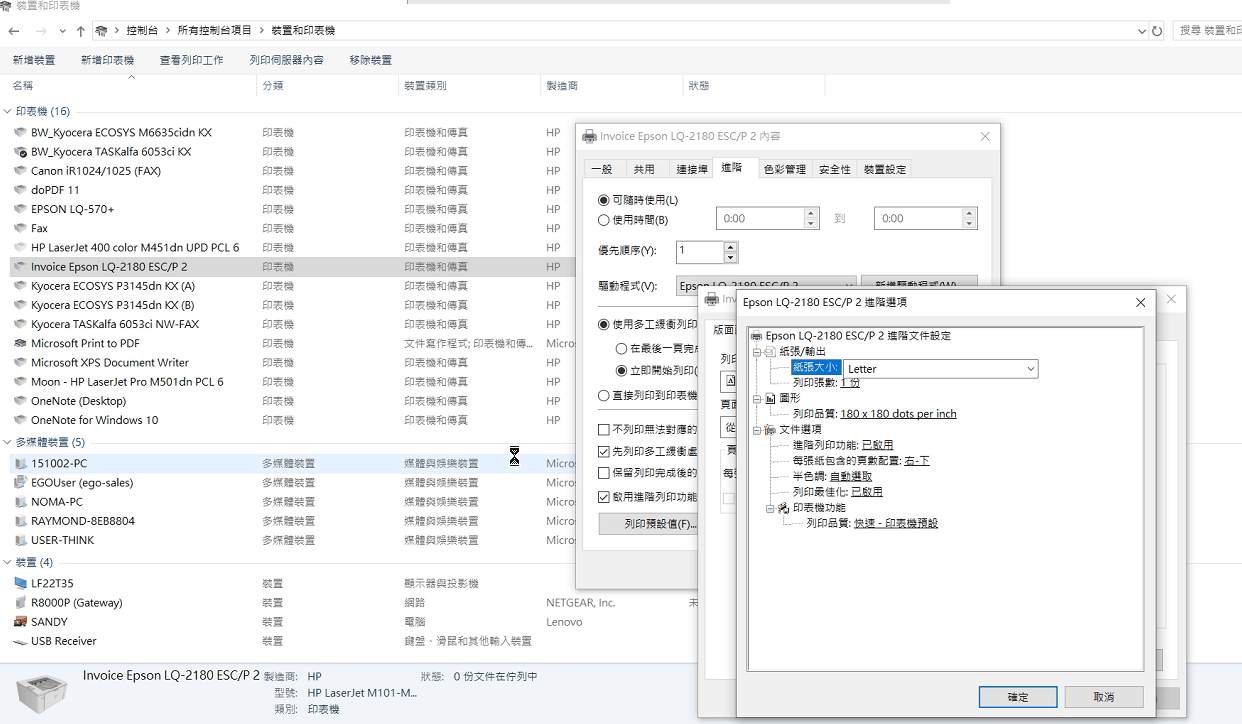Select the EPSON LQ-570+ printer icon
1242x724 pixels.
pos(20,209)
